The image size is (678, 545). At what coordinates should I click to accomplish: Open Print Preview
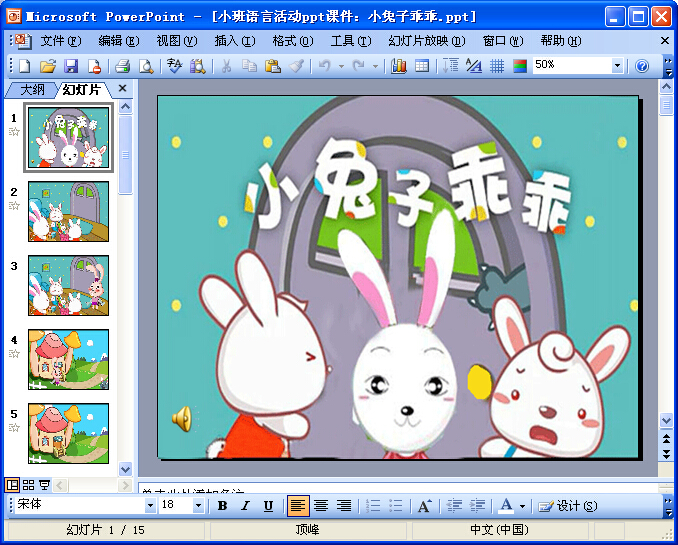pyautogui.click(x=146, y=66)
